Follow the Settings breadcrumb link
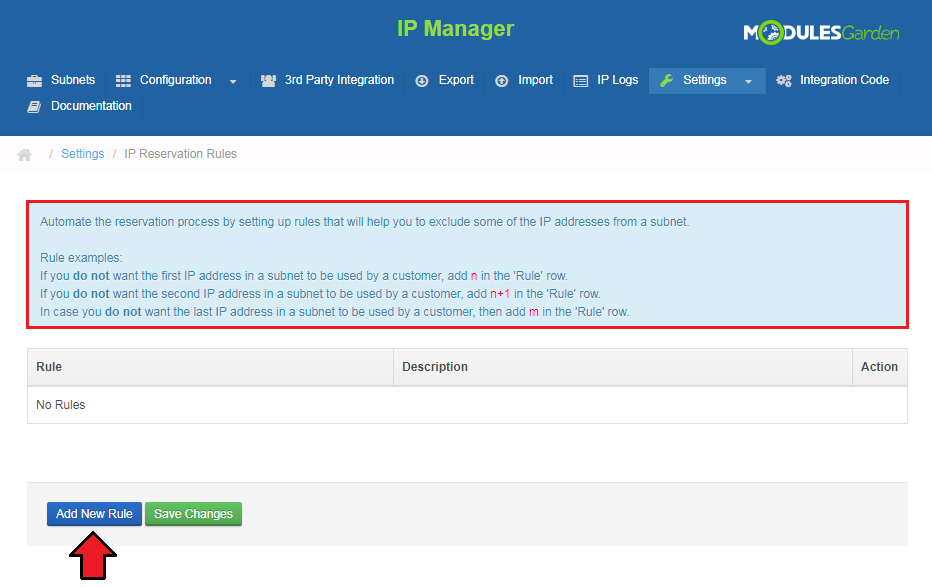 tap(83, 154)
